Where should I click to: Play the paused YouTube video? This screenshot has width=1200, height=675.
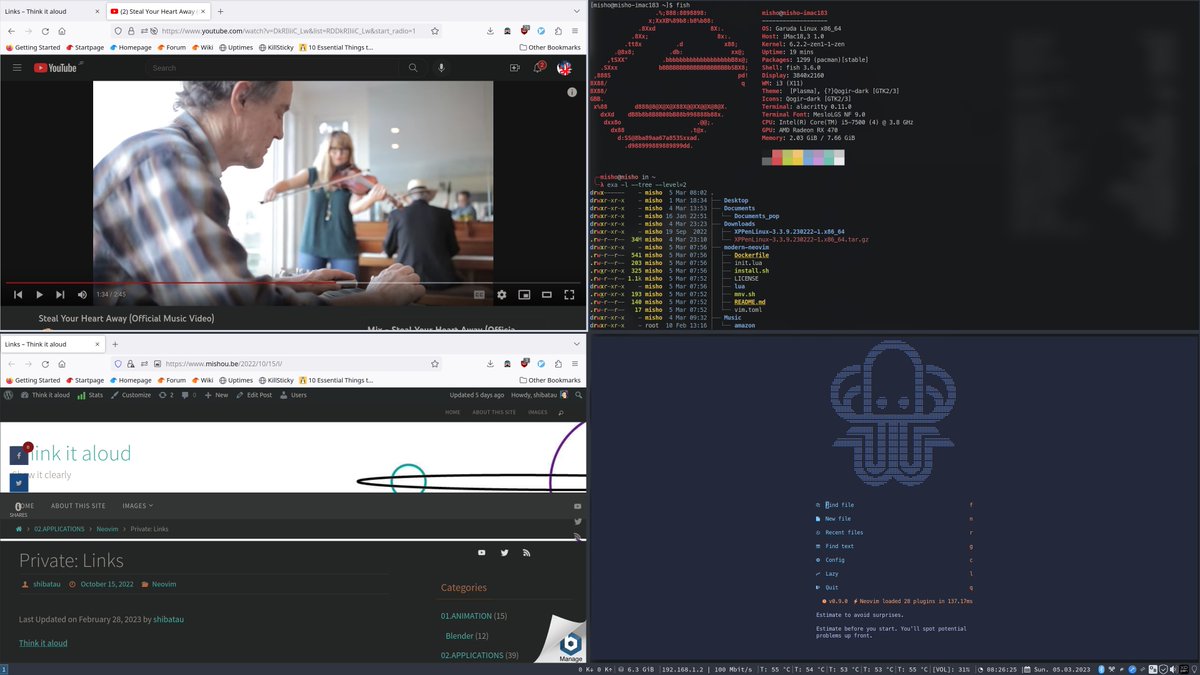click(39, 295)
